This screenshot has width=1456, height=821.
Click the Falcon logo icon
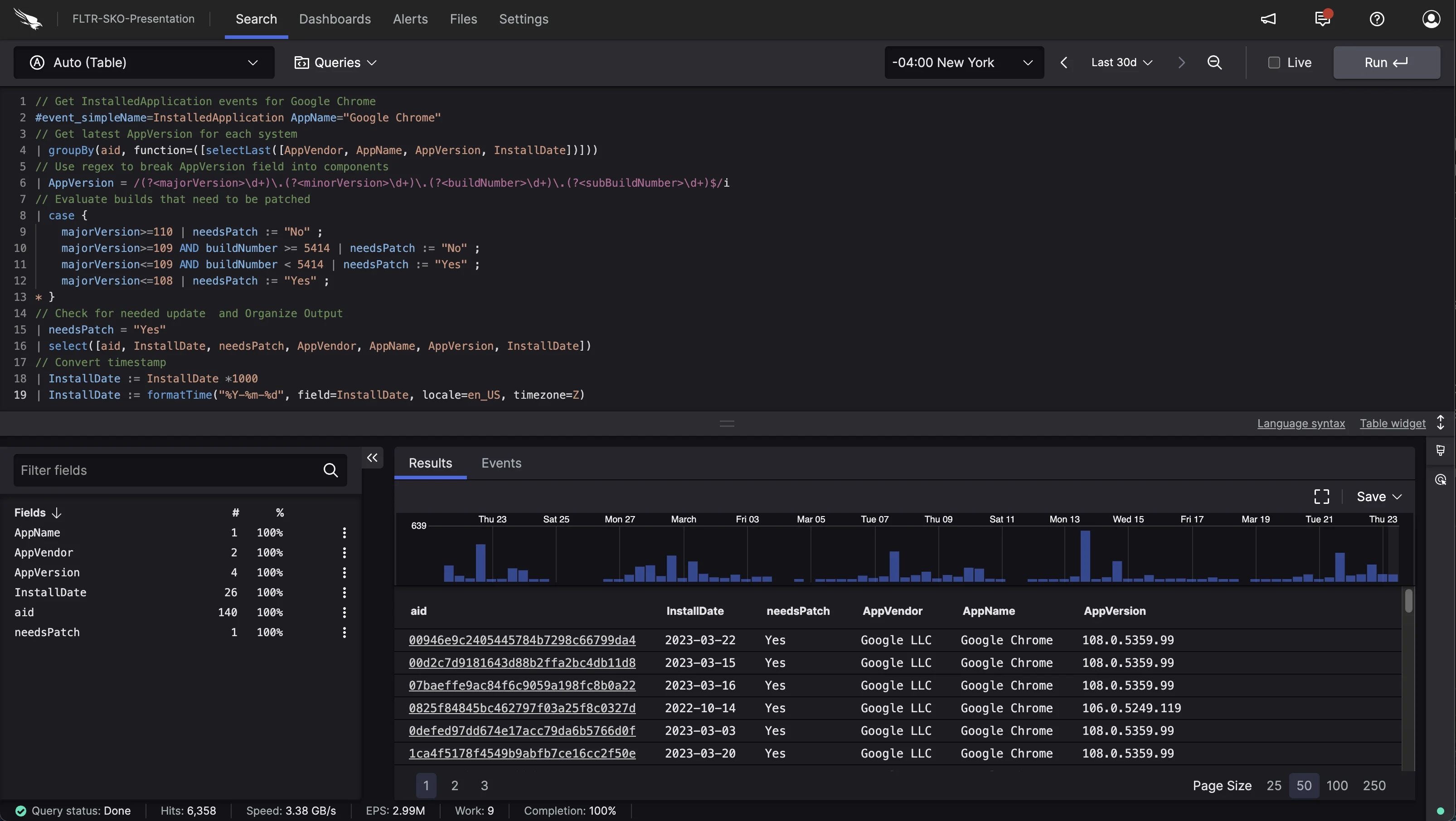[28, 19]
